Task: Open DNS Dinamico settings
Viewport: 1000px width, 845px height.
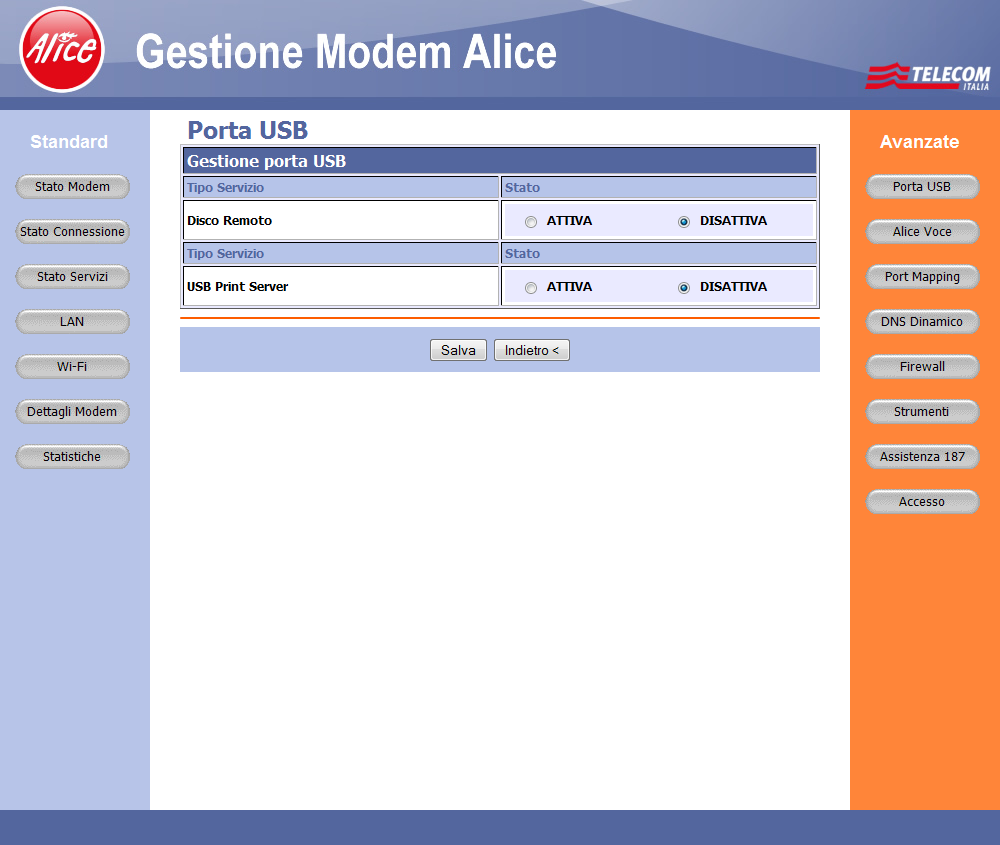Action: pos(922,322)
